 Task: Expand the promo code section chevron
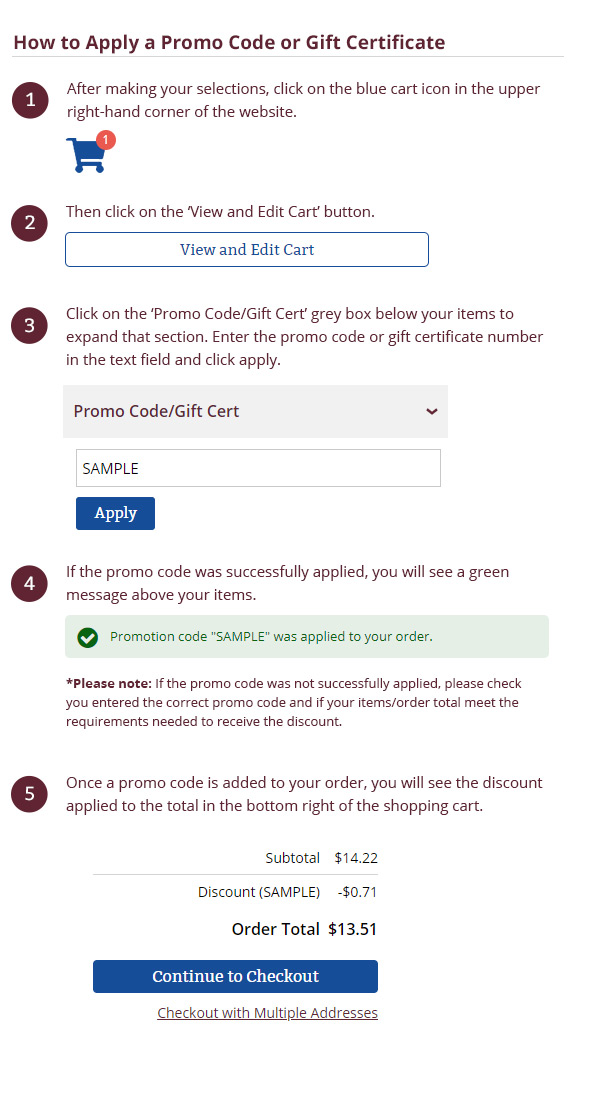point(432,411)
